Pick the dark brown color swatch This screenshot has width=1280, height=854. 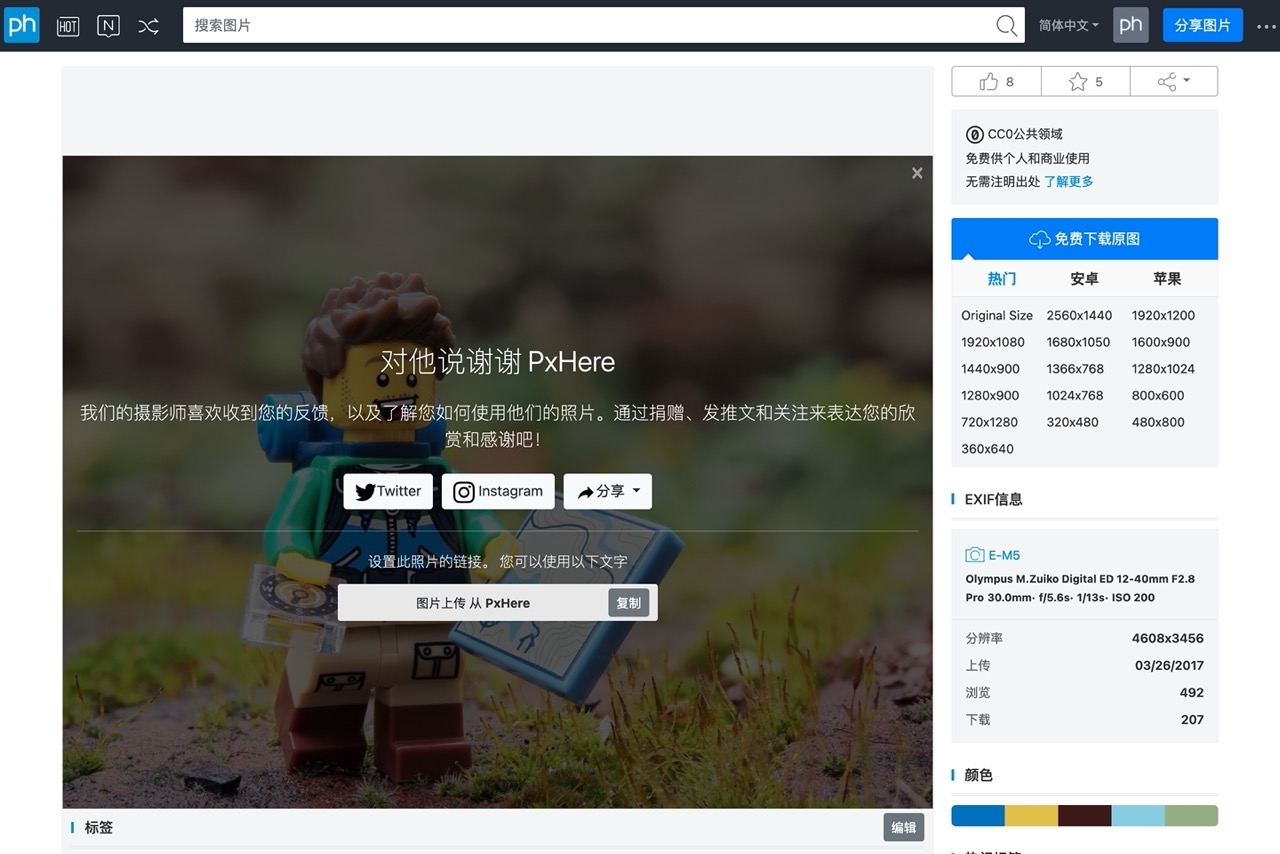point(1084,815)
